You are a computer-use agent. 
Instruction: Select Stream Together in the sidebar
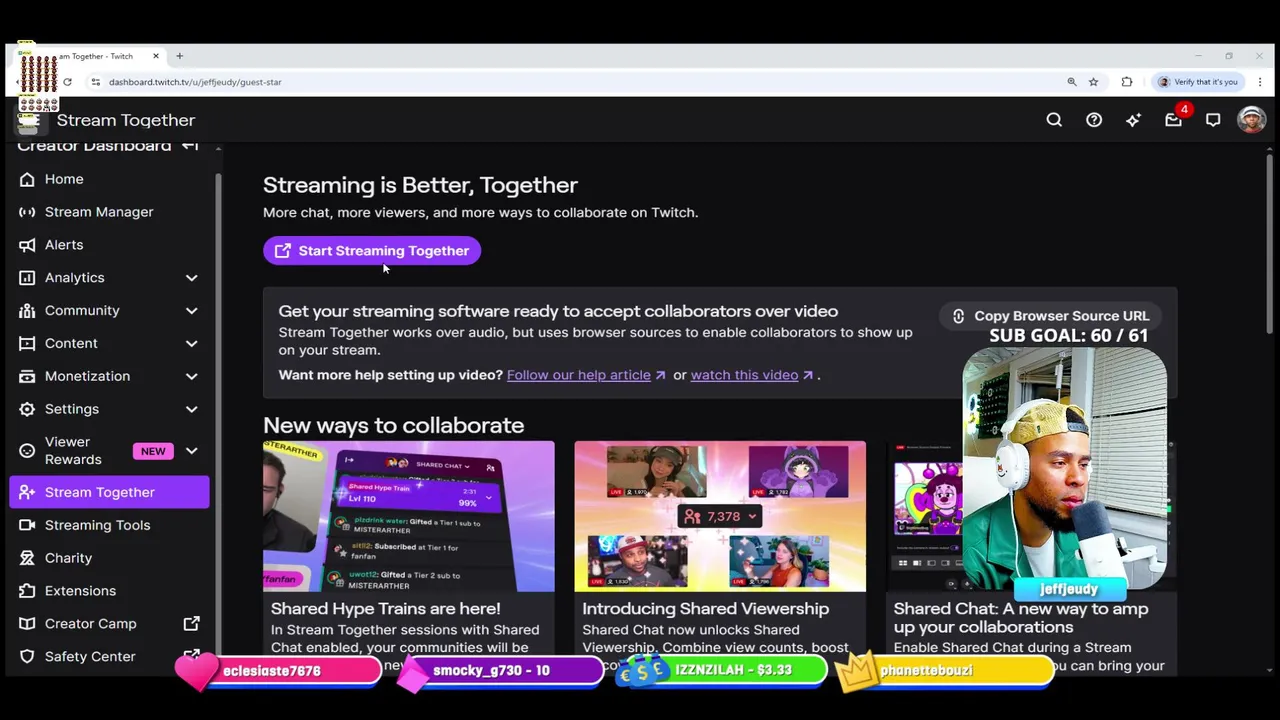pyautogui.click(x=110, y=492)
